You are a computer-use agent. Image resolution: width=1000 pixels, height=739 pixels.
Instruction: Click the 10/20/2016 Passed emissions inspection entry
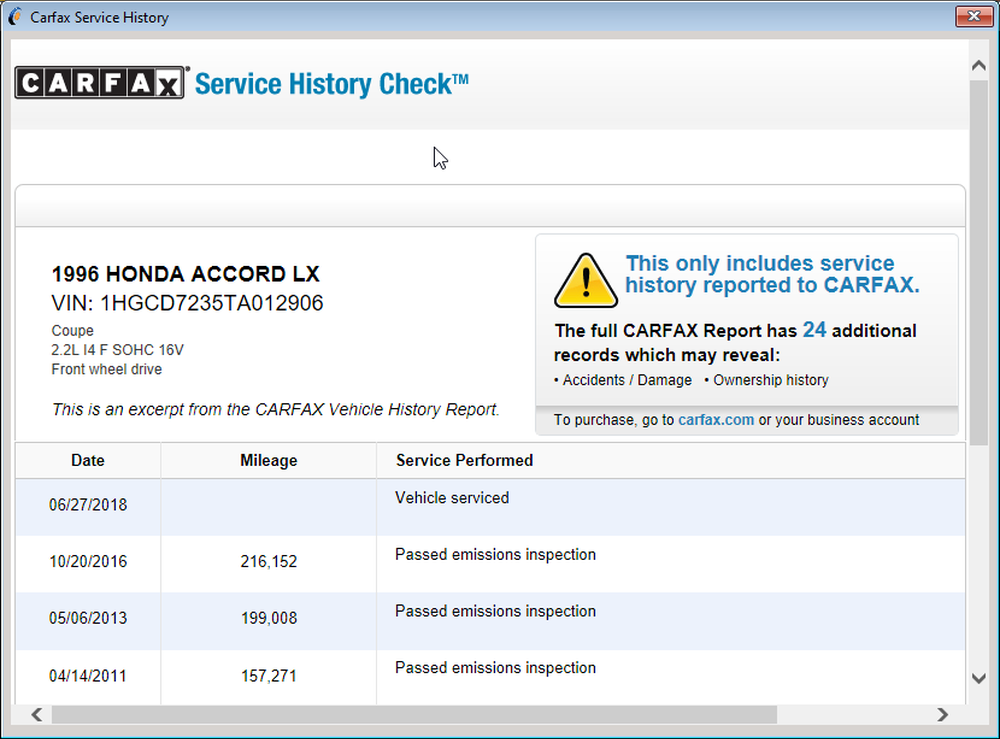495,555
